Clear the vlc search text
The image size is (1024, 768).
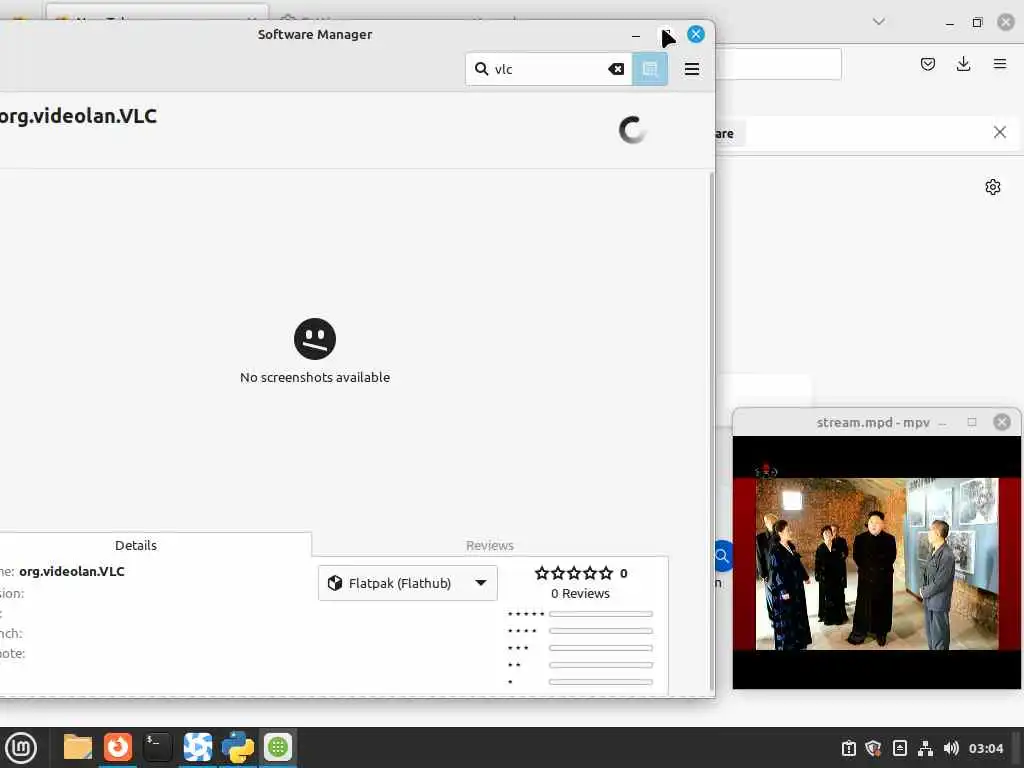click(616, 69)
